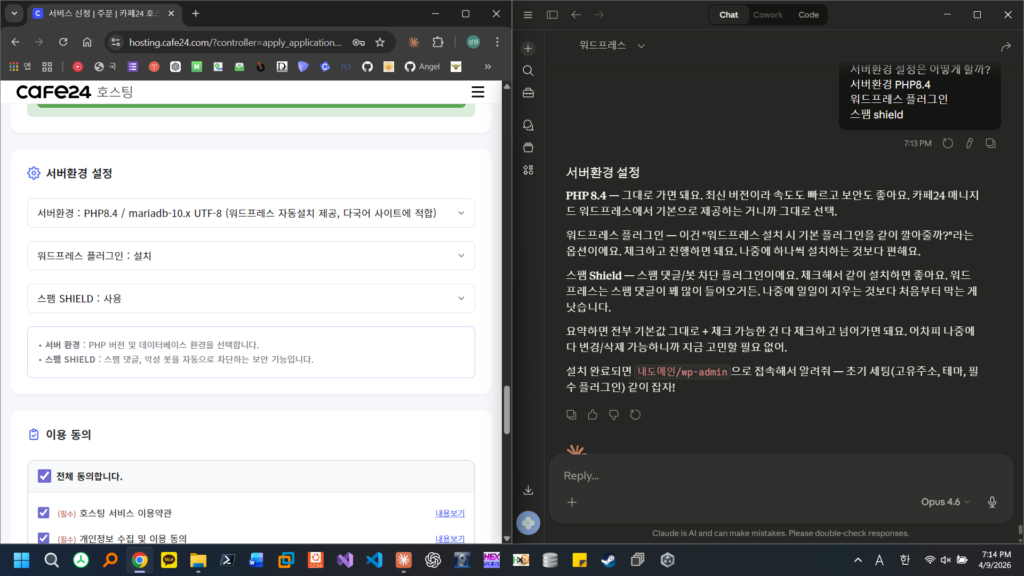Go back in Chrome browser
Screen dimensions: 1024x576
[16, 42]
